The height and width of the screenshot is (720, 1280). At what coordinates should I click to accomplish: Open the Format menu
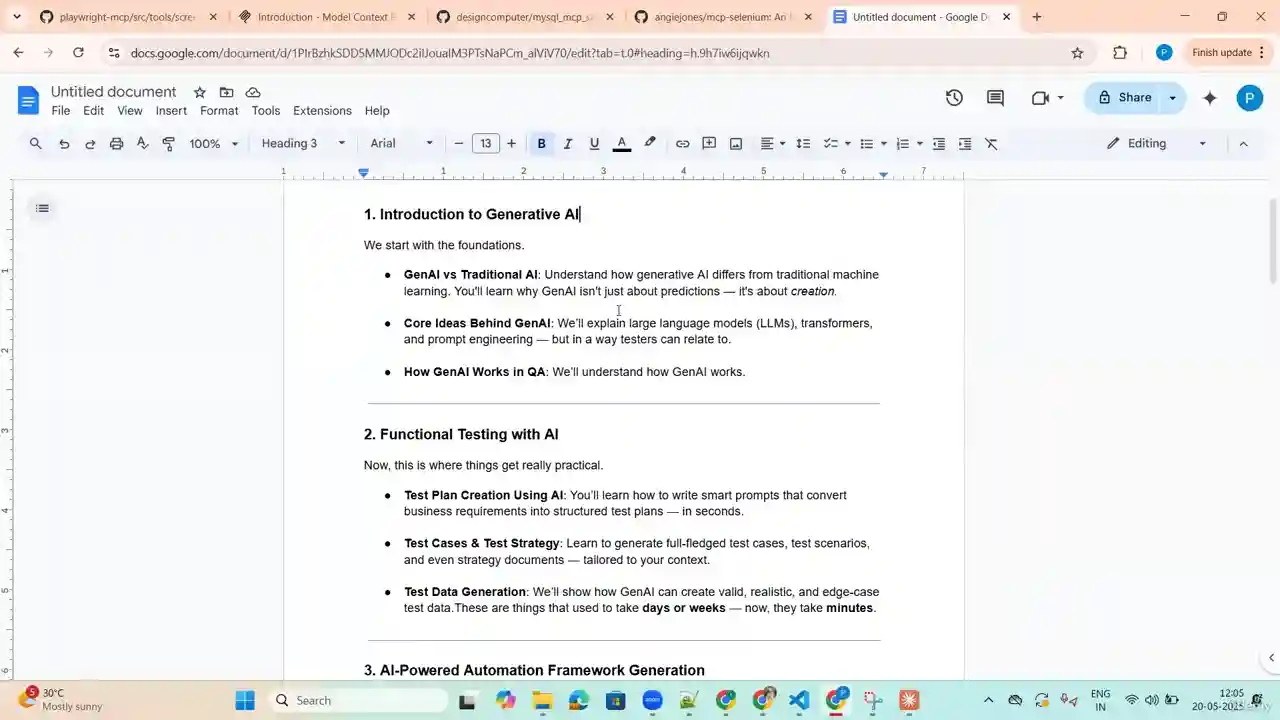point(219,111)
